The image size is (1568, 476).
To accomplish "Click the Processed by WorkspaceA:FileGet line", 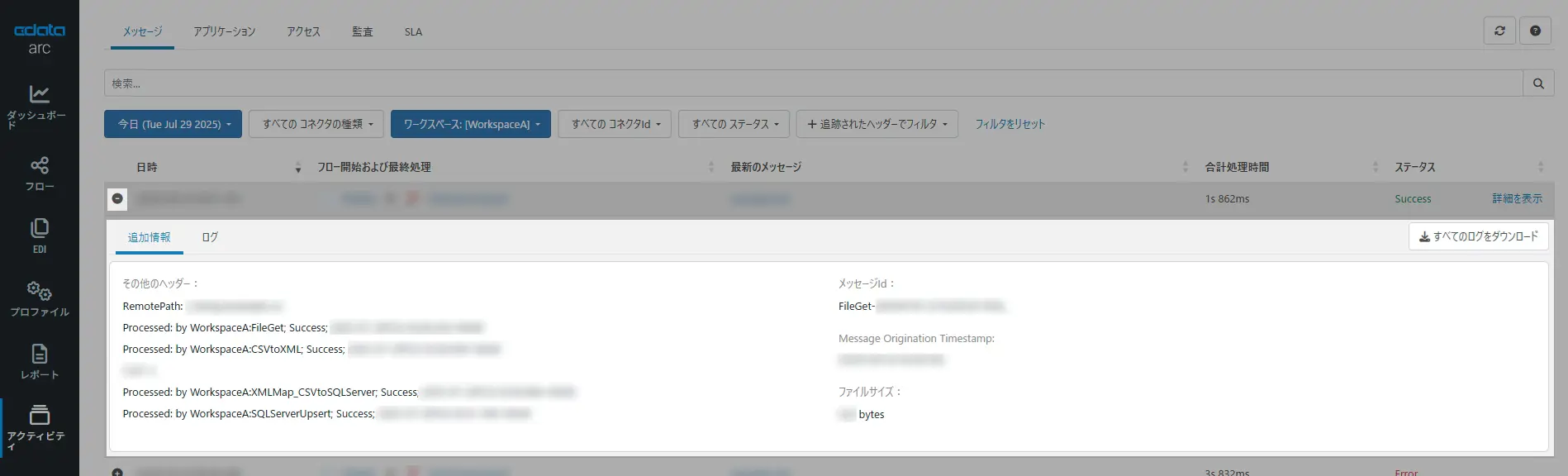I will pos(225,328).
